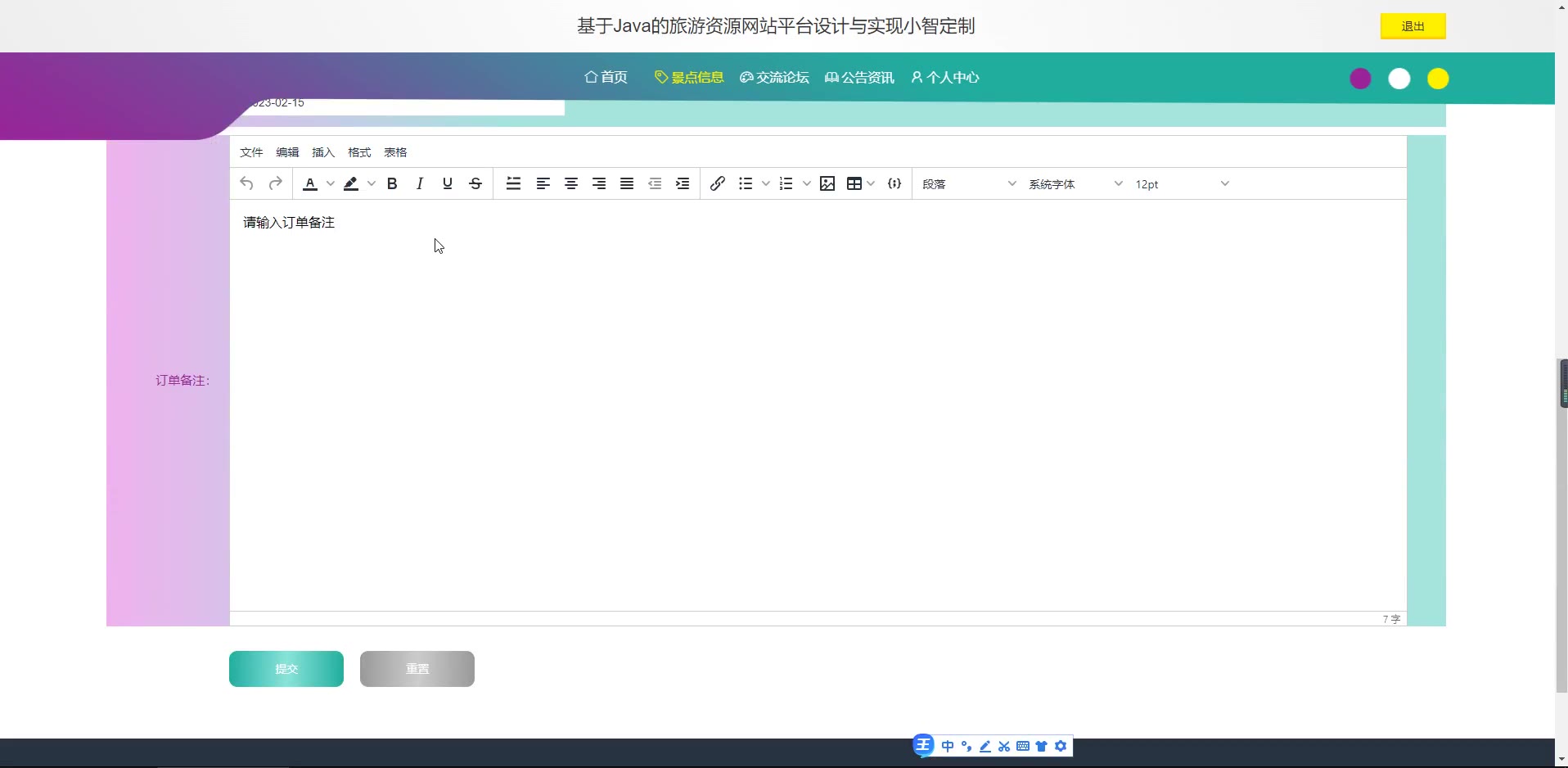Increase paragraph indent

(683, 183)
